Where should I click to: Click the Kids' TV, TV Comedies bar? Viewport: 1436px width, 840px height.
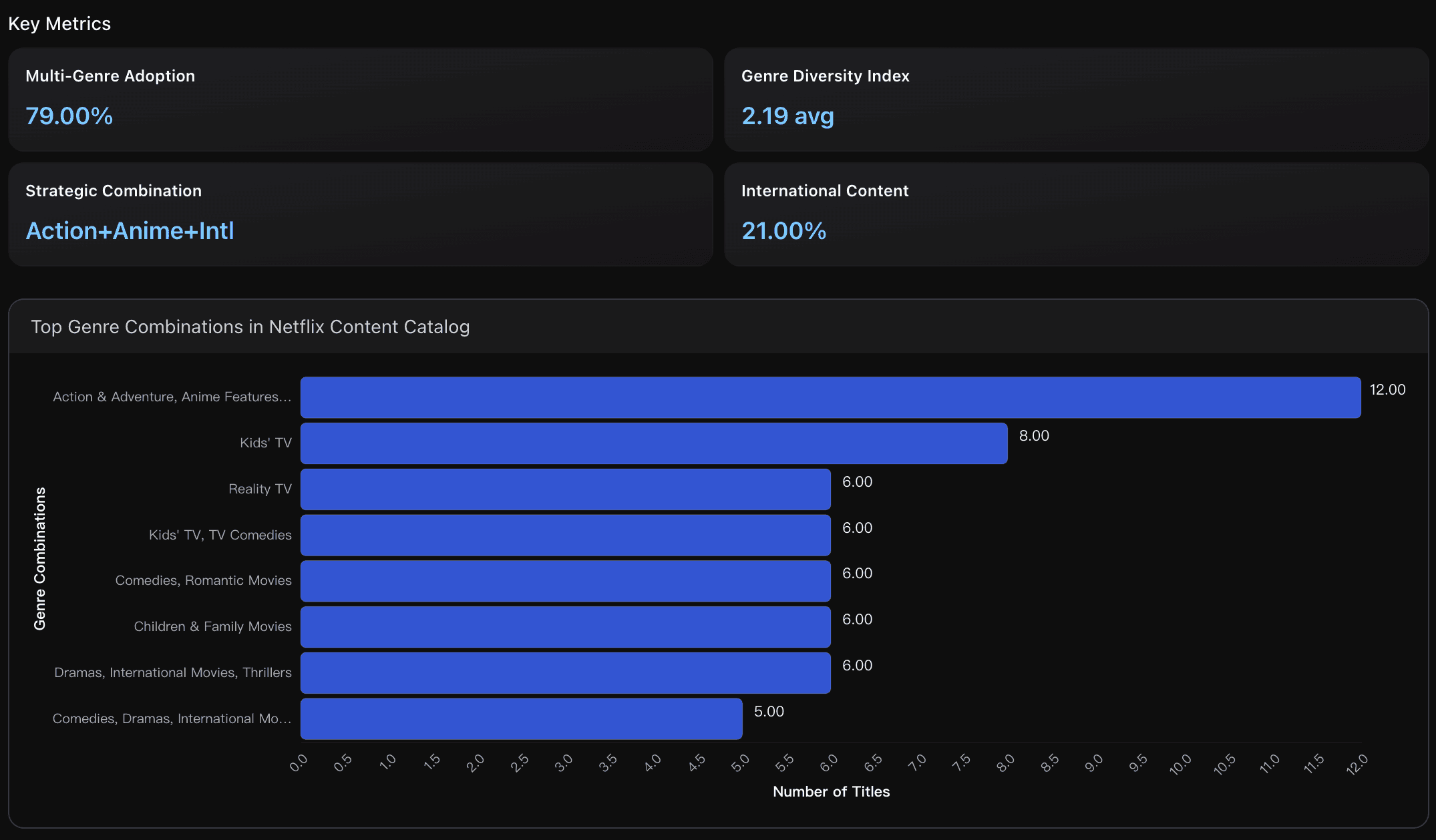click(565, 535)
